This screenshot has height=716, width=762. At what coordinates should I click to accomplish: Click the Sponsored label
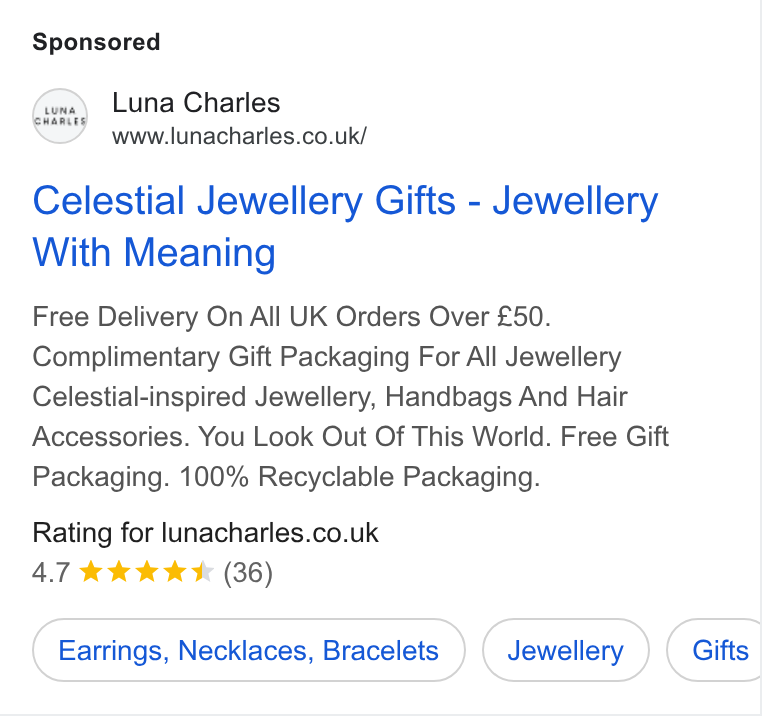pyautogui.click(x=96, y=42)
